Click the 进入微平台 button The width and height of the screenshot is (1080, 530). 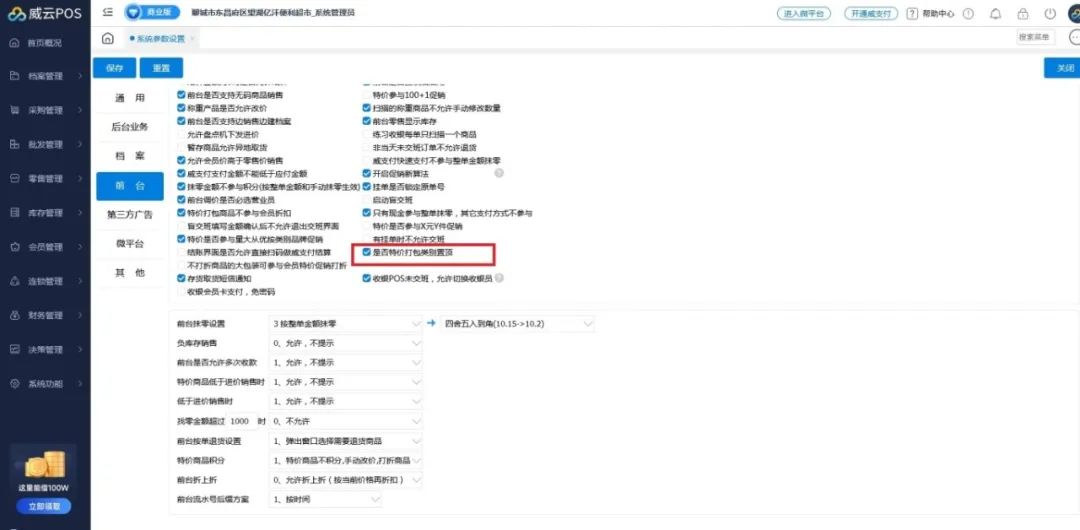pos(803,13)
